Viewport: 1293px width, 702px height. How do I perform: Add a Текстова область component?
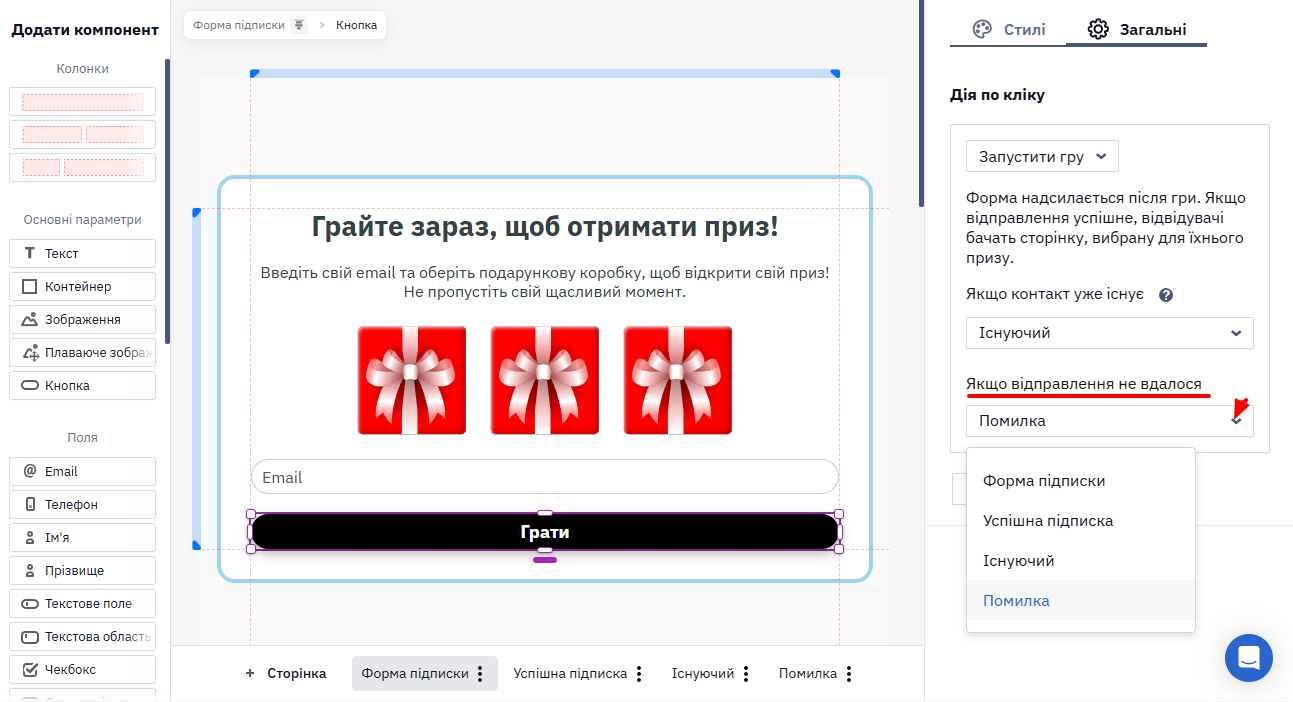tap(82, 636)
